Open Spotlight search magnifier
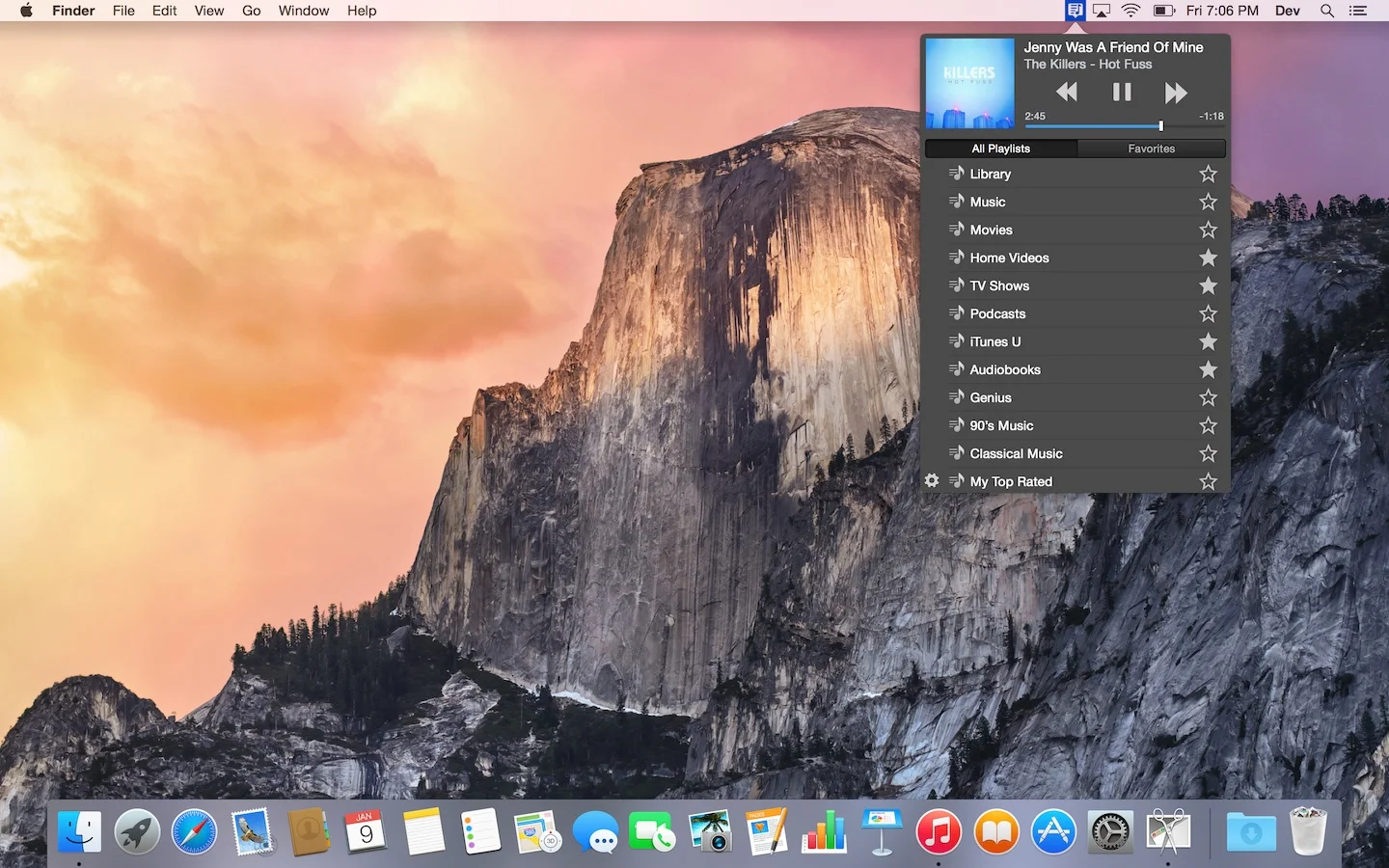This screenshot has width=1389, height=868. (1327, 11)
